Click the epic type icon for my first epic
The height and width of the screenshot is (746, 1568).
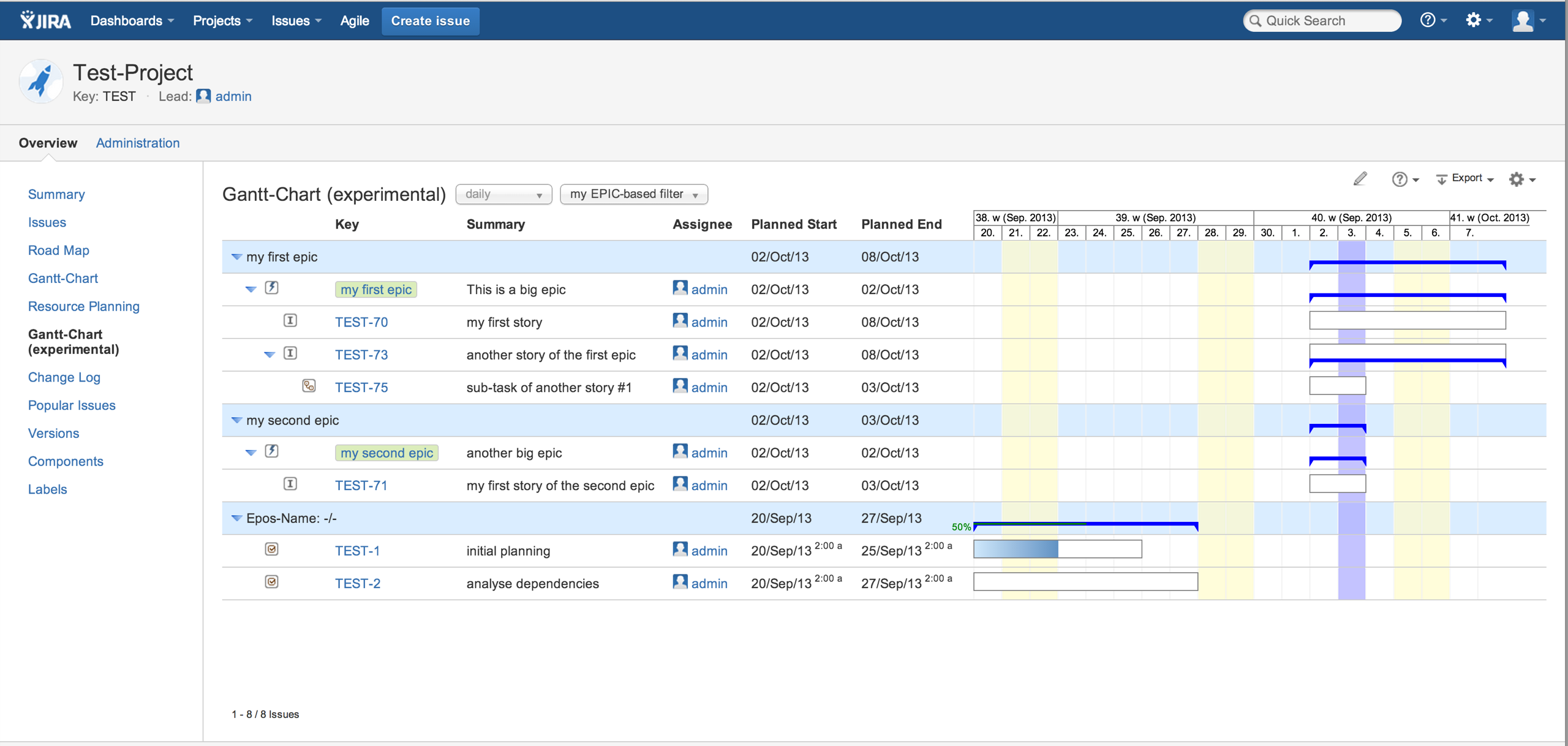click(271, 288)
